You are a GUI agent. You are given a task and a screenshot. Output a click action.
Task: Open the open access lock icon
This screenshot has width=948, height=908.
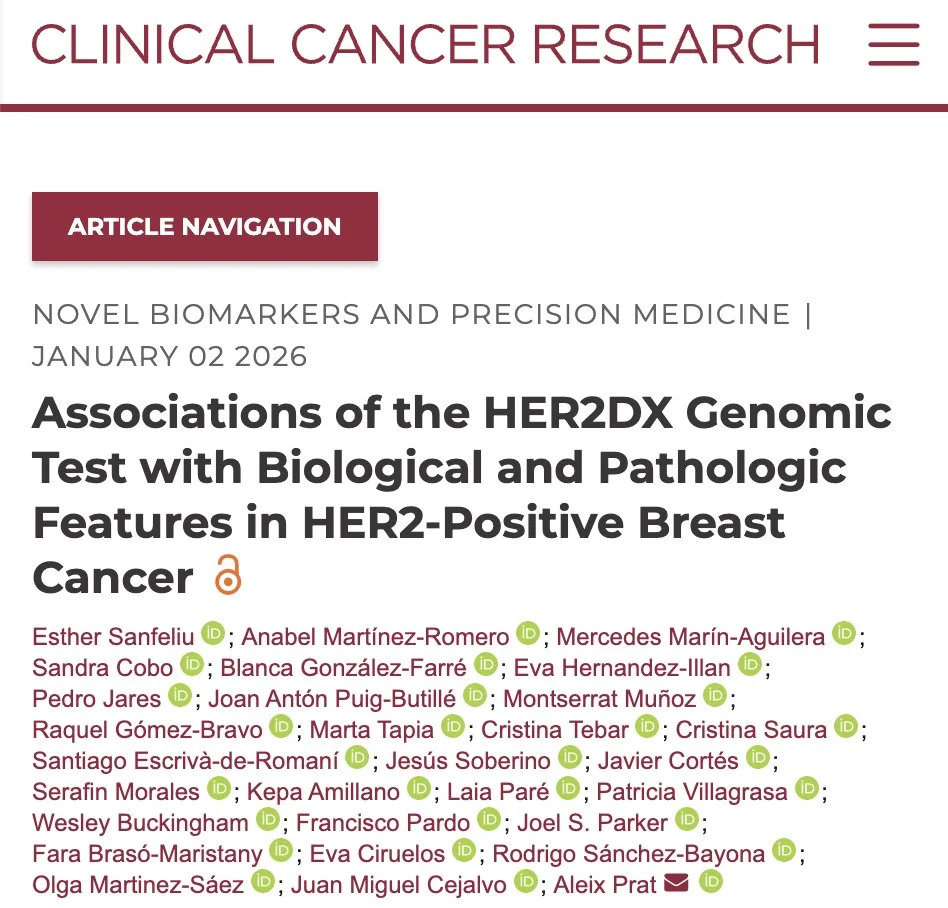pos(228,576)
